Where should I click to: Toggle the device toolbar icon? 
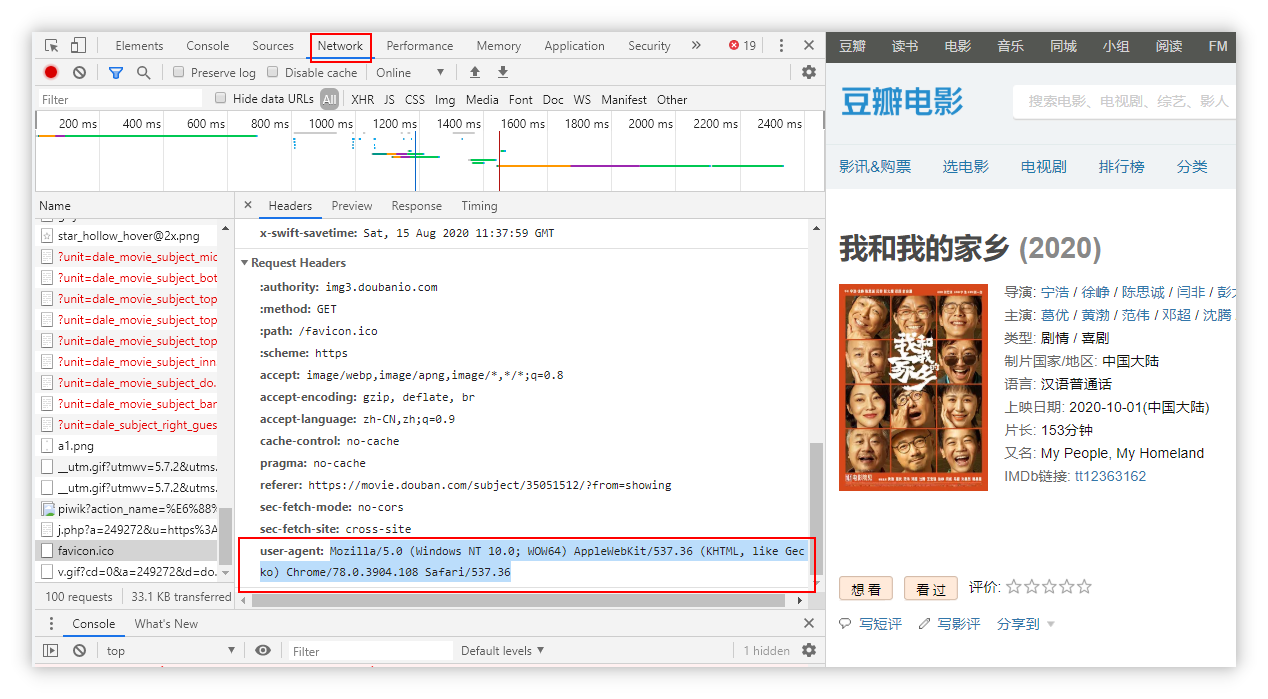coord(78,46)
